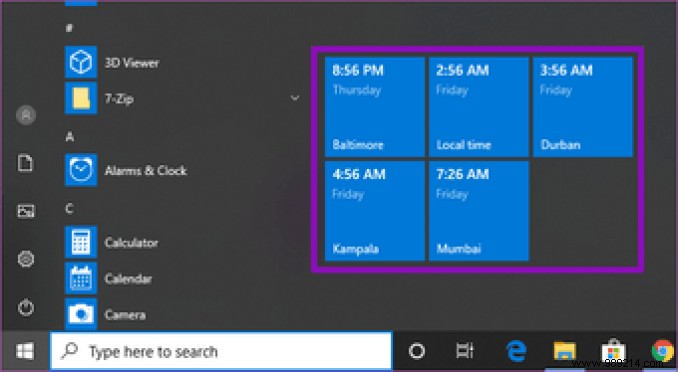Select the Calendar label text
Viewport: 678px width, 372px height.
pyautogui.click(x=128, y=279)
